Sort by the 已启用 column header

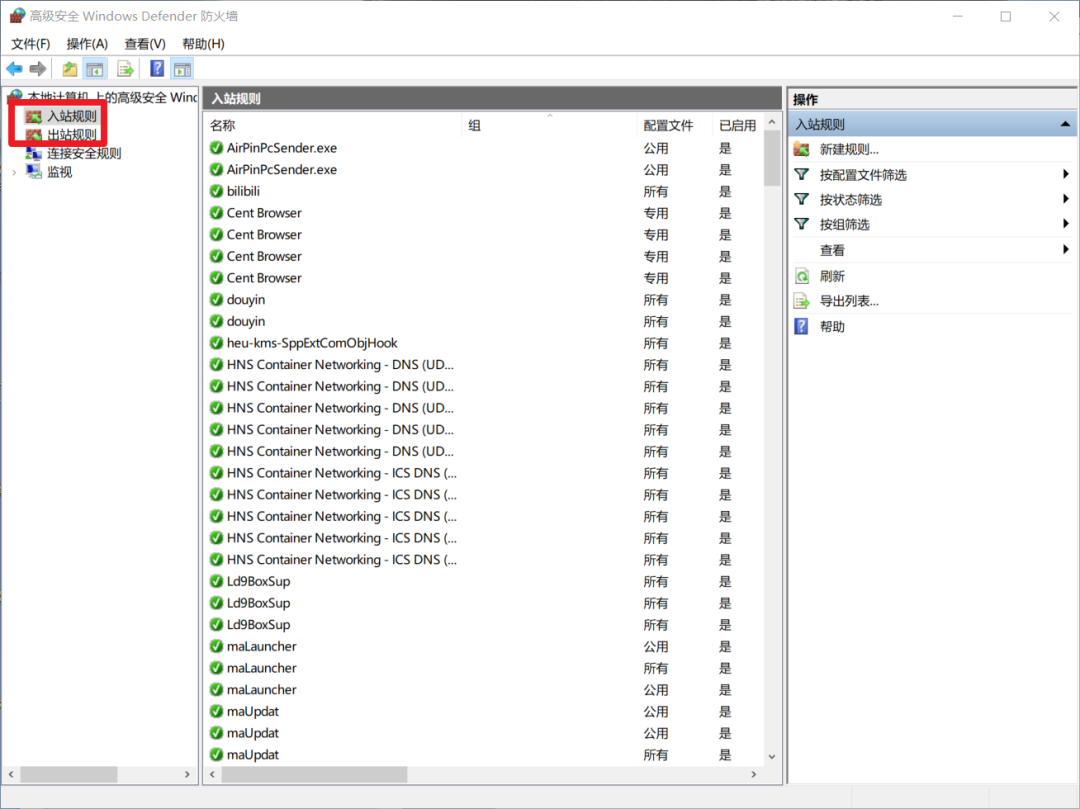(x=738, y=125)
